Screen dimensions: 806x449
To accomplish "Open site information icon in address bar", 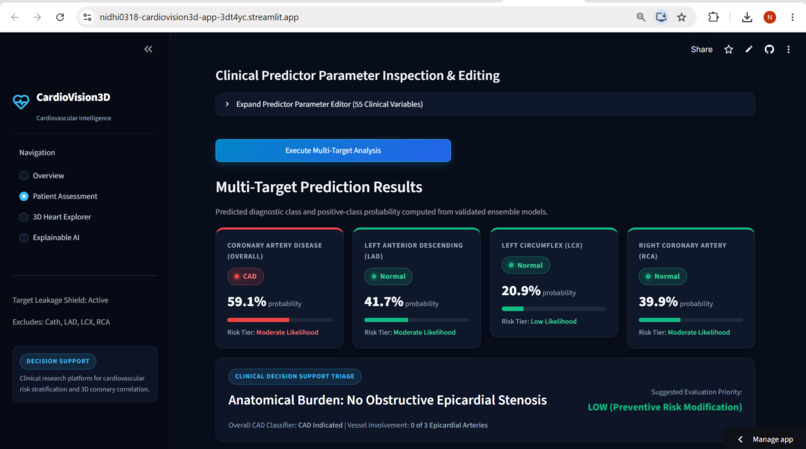I will click(x=87, y=17).
